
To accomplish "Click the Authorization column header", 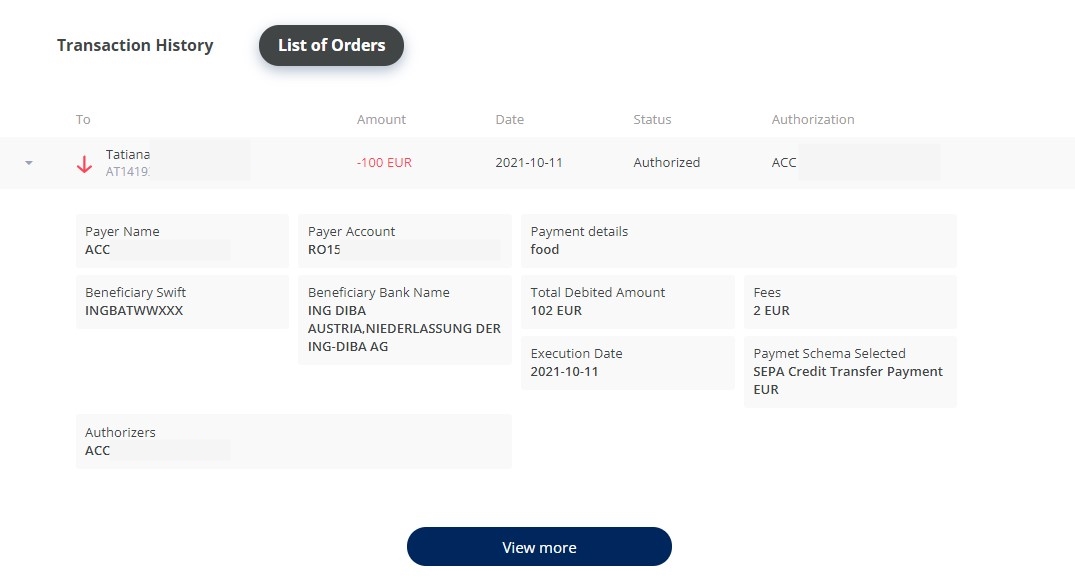I will [x=813, y=120].
